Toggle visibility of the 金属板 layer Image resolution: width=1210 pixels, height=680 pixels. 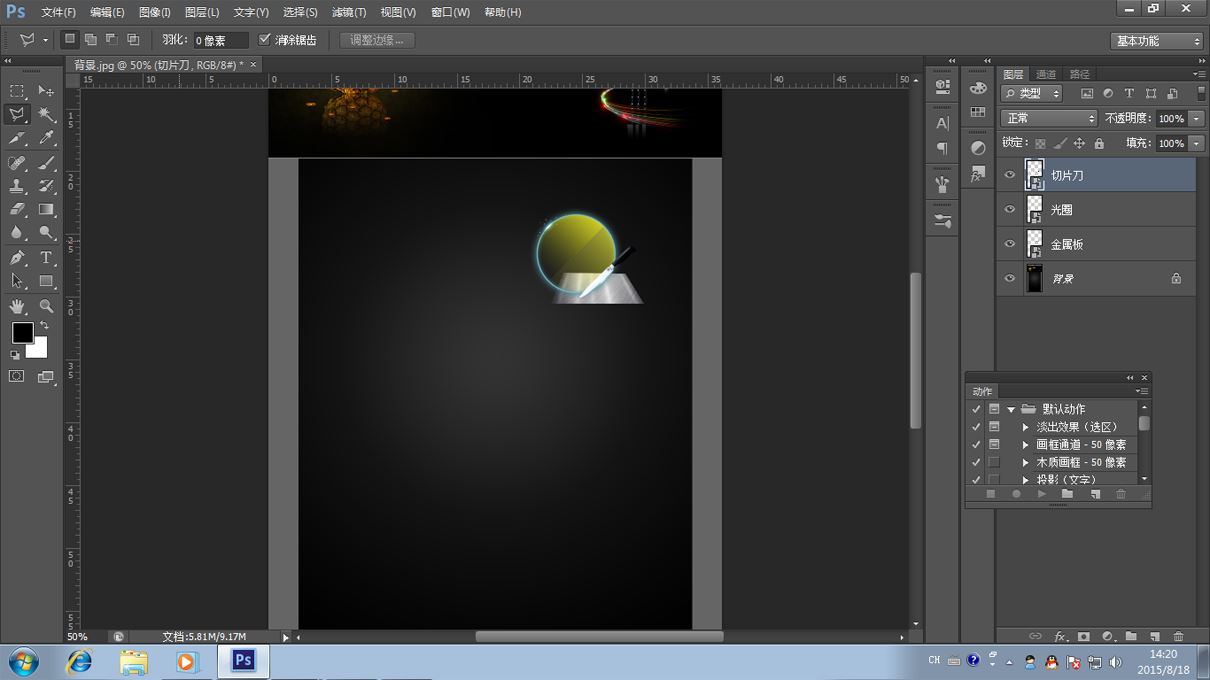pos(1009,244)
